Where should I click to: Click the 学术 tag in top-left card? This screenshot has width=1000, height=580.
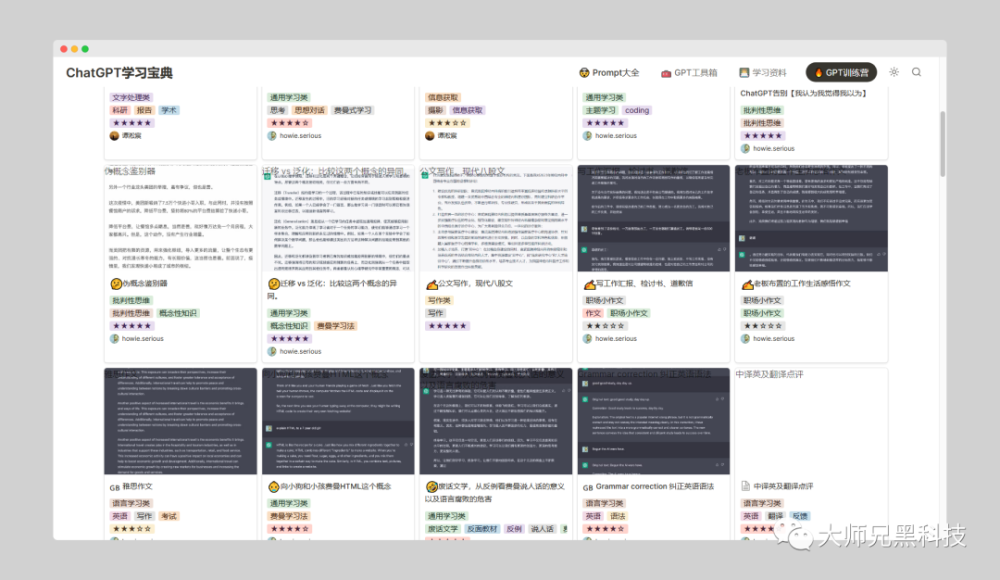(168, 110)
